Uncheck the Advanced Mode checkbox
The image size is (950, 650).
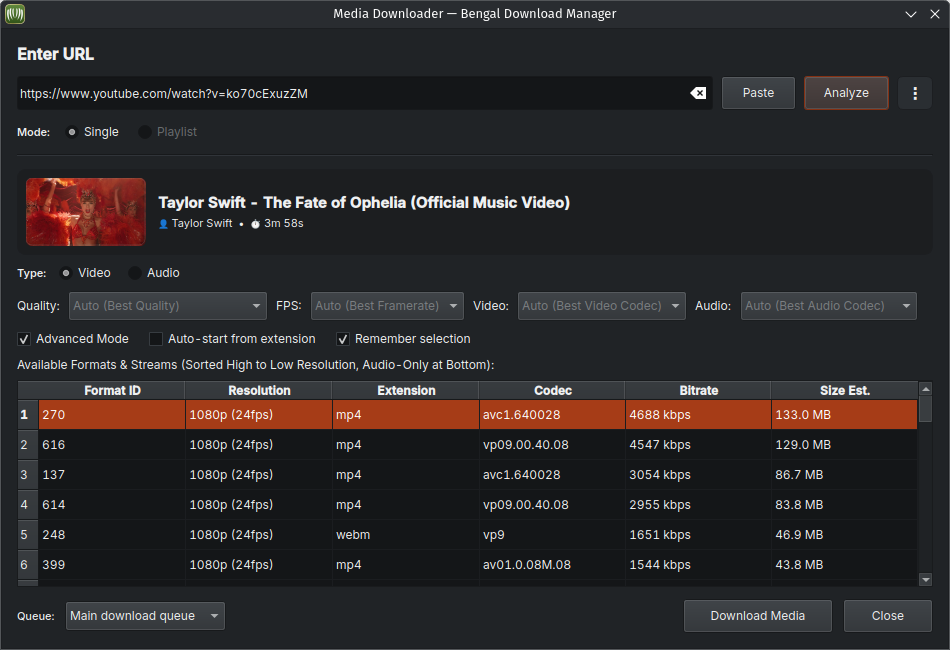24,339
